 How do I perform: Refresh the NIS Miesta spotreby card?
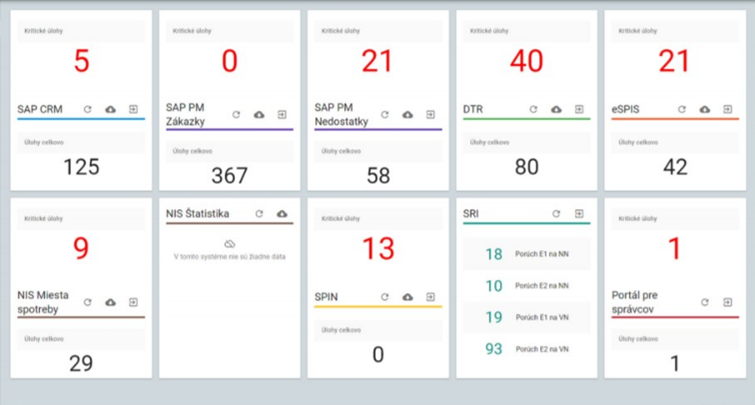87,302
